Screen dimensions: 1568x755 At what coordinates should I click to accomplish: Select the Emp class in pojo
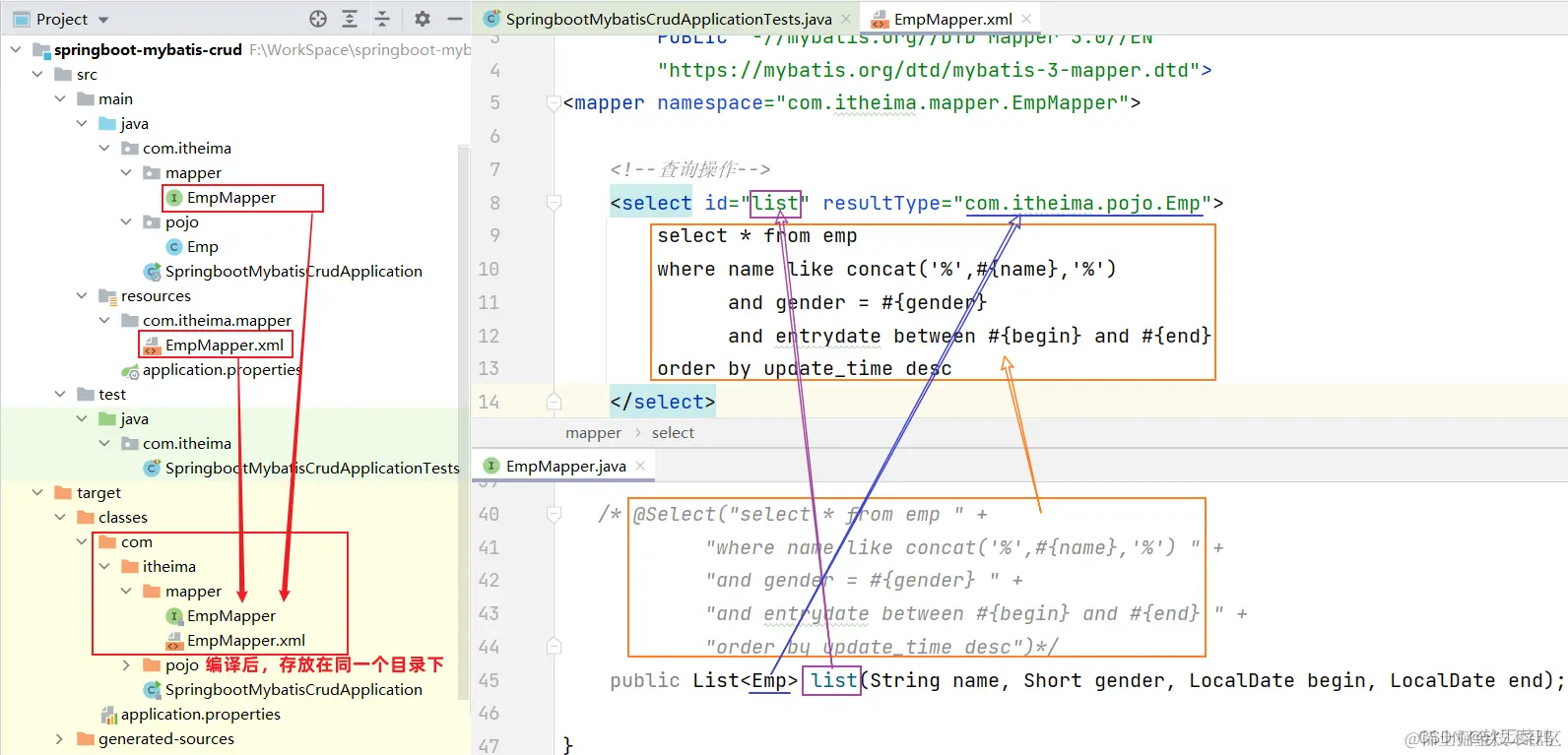(x=202, y=246)
